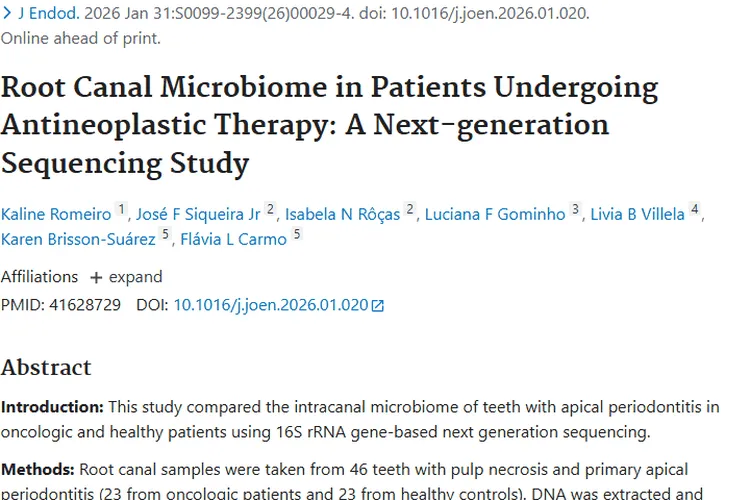Open author José F Siqueira Jr
The width and height of the screenshot is (750, 500).
click(x=198, y=214)
